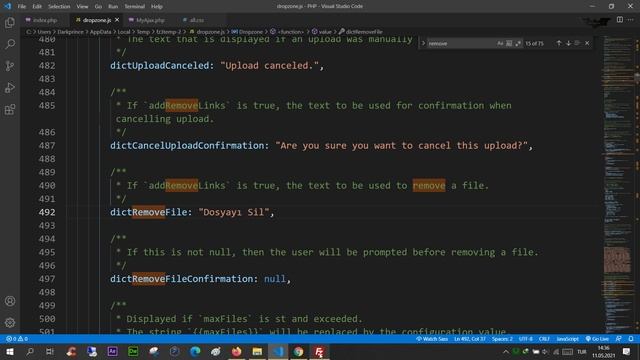This screenshot has width=640, height=360.
Task: Open the View menu
Action: pyautogui.click(x=82, y=7)
